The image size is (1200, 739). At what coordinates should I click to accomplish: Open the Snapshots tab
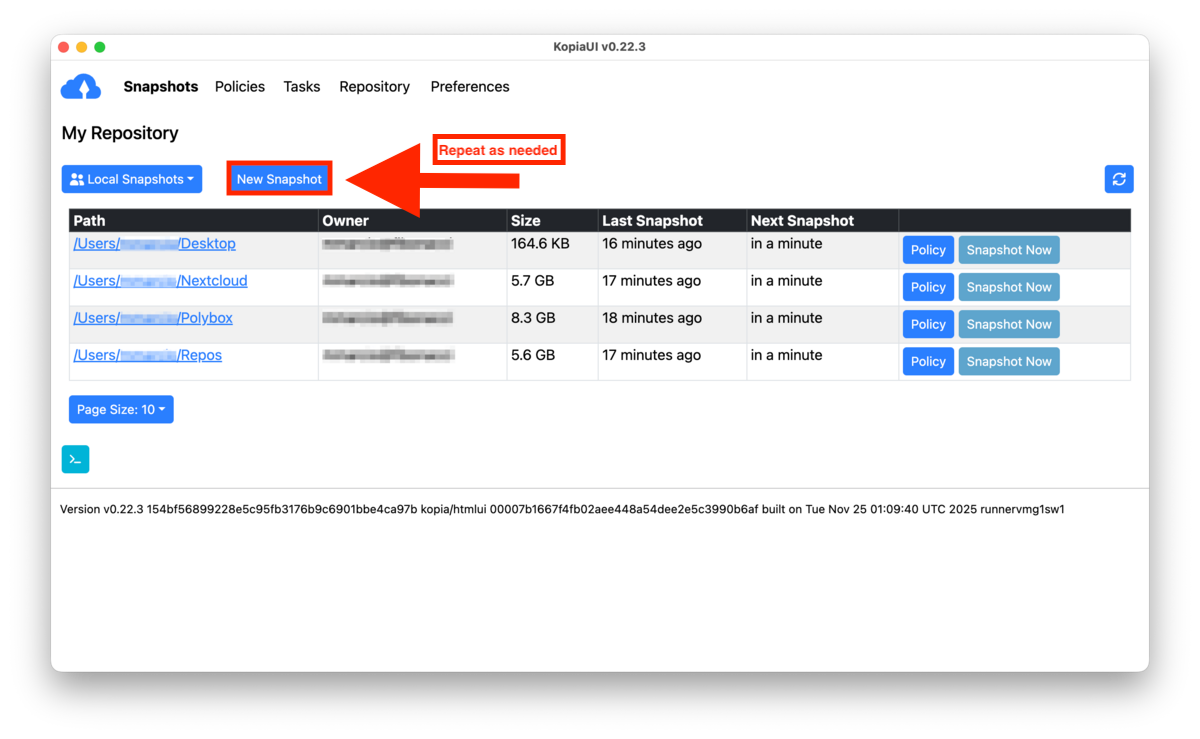[x=161, y=87]
